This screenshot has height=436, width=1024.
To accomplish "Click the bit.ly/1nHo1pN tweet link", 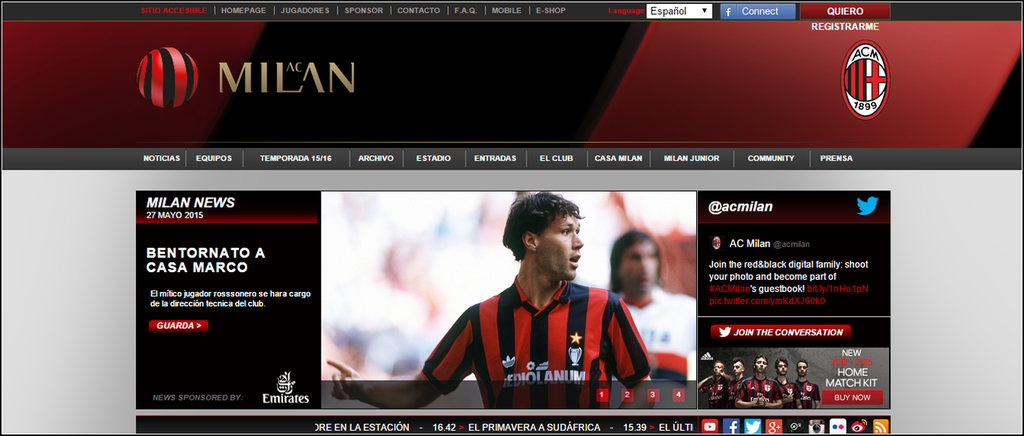I will click(838, 288).
